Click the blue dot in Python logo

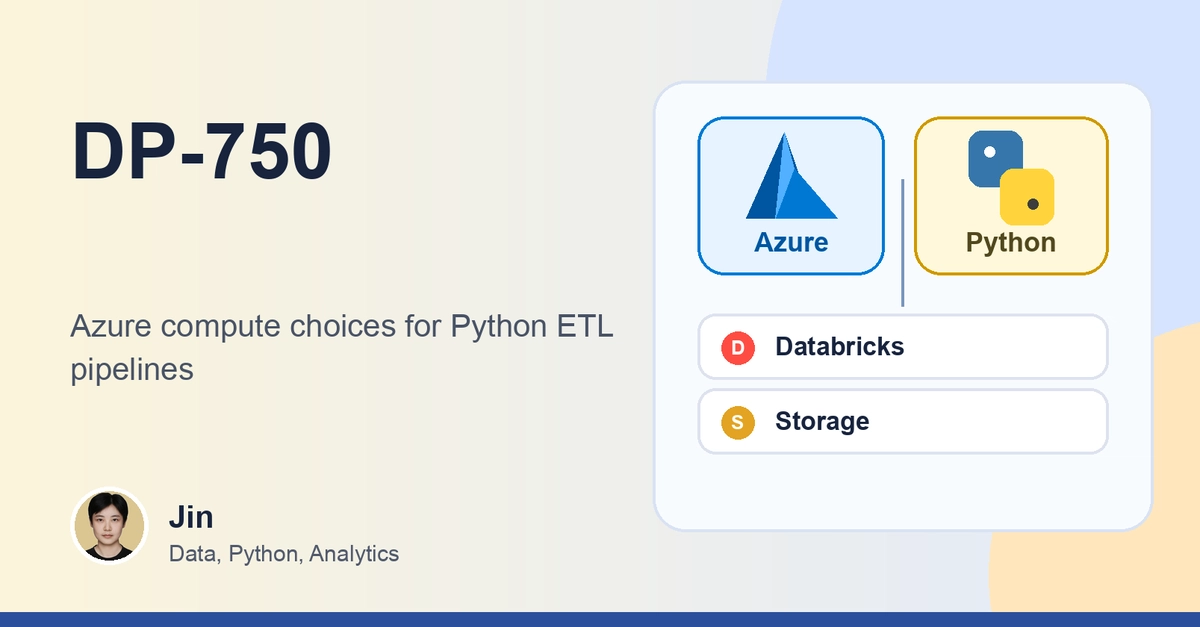click(990, 152)
